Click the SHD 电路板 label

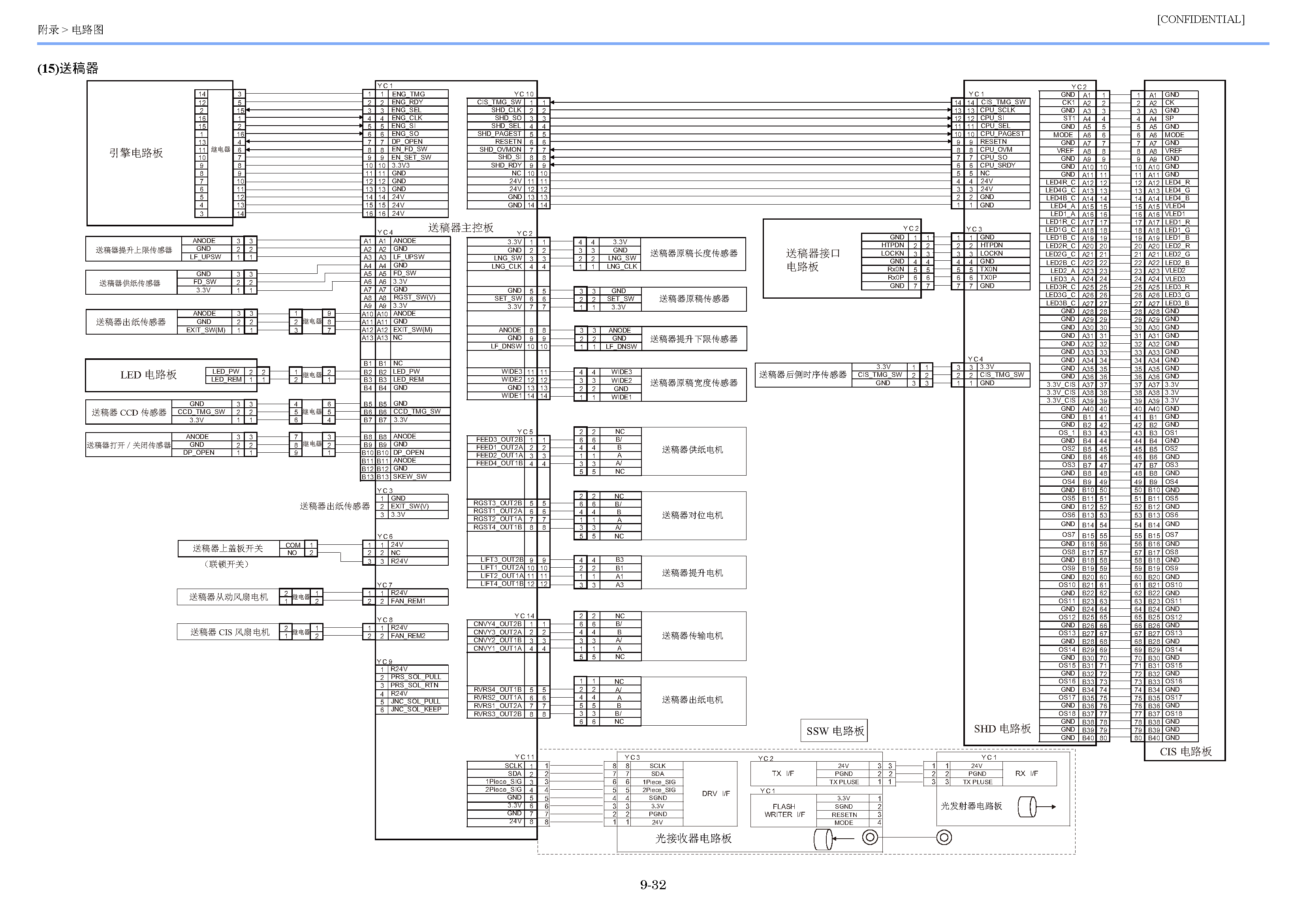[1002, 729]
